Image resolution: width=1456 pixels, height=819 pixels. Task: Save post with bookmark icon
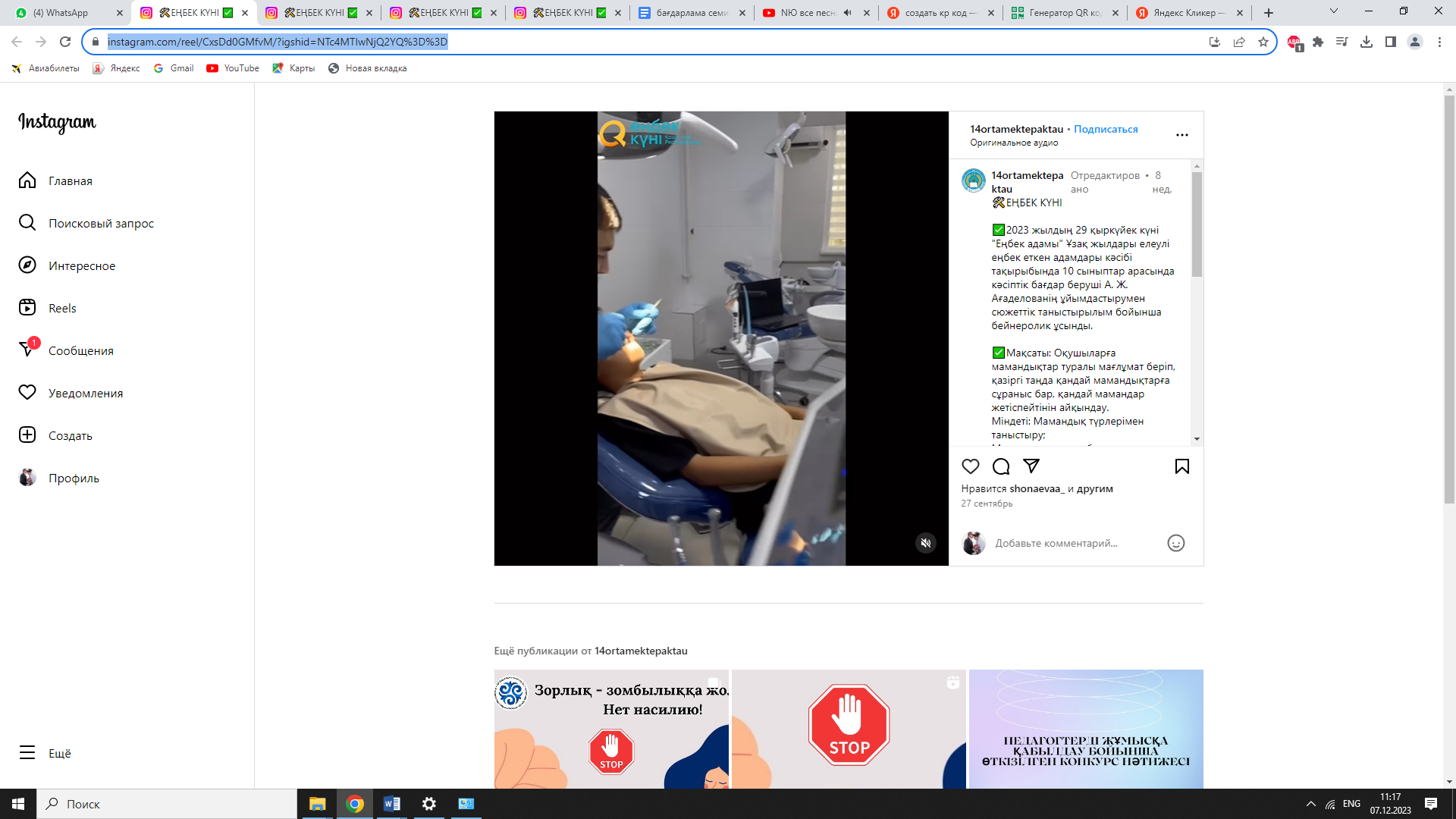[x=1181, y=466]
